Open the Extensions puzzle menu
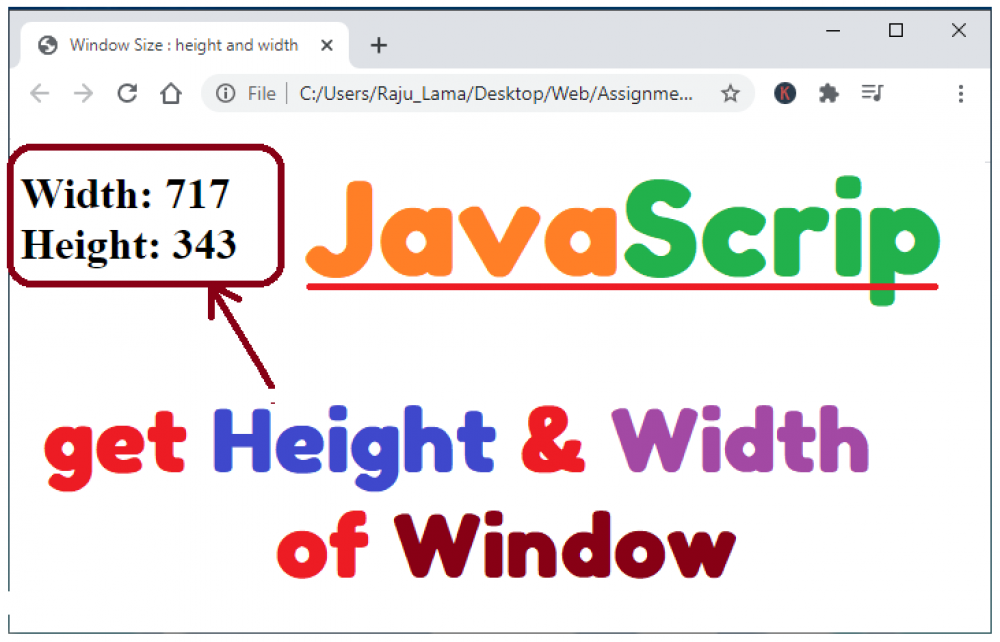This screenshot has height=642, width=1000. click(828, 94)
